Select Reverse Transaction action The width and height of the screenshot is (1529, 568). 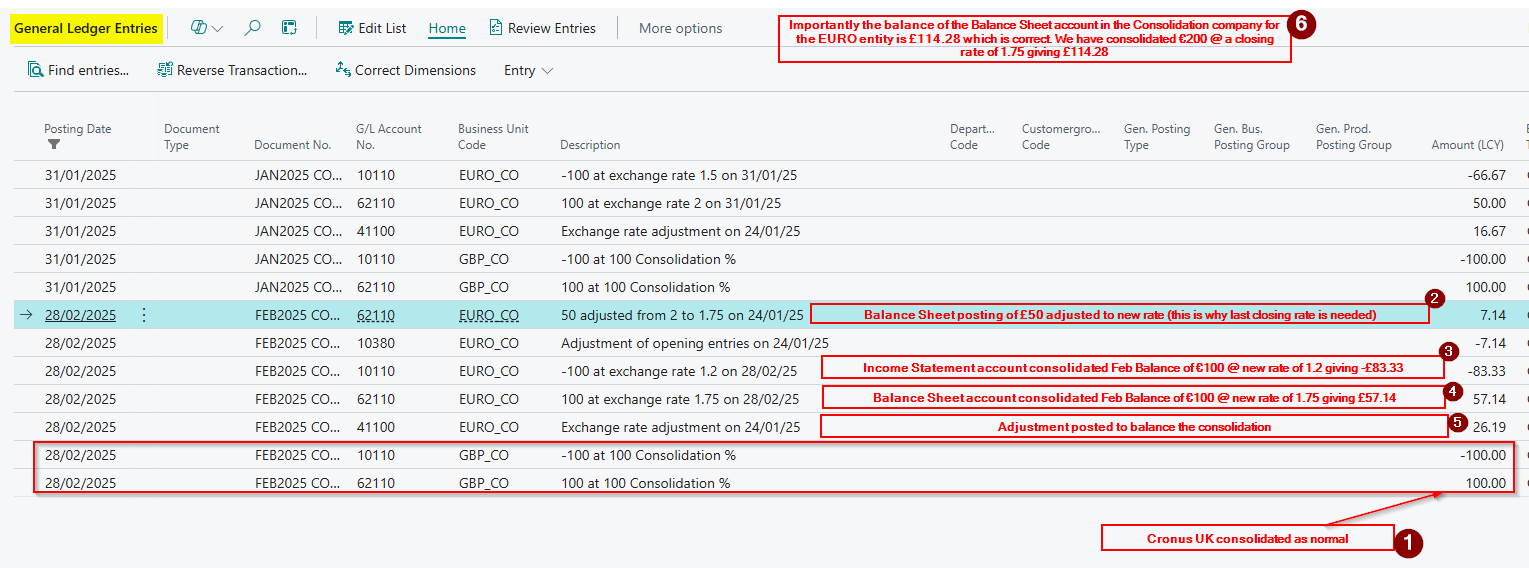coord(232,70)
